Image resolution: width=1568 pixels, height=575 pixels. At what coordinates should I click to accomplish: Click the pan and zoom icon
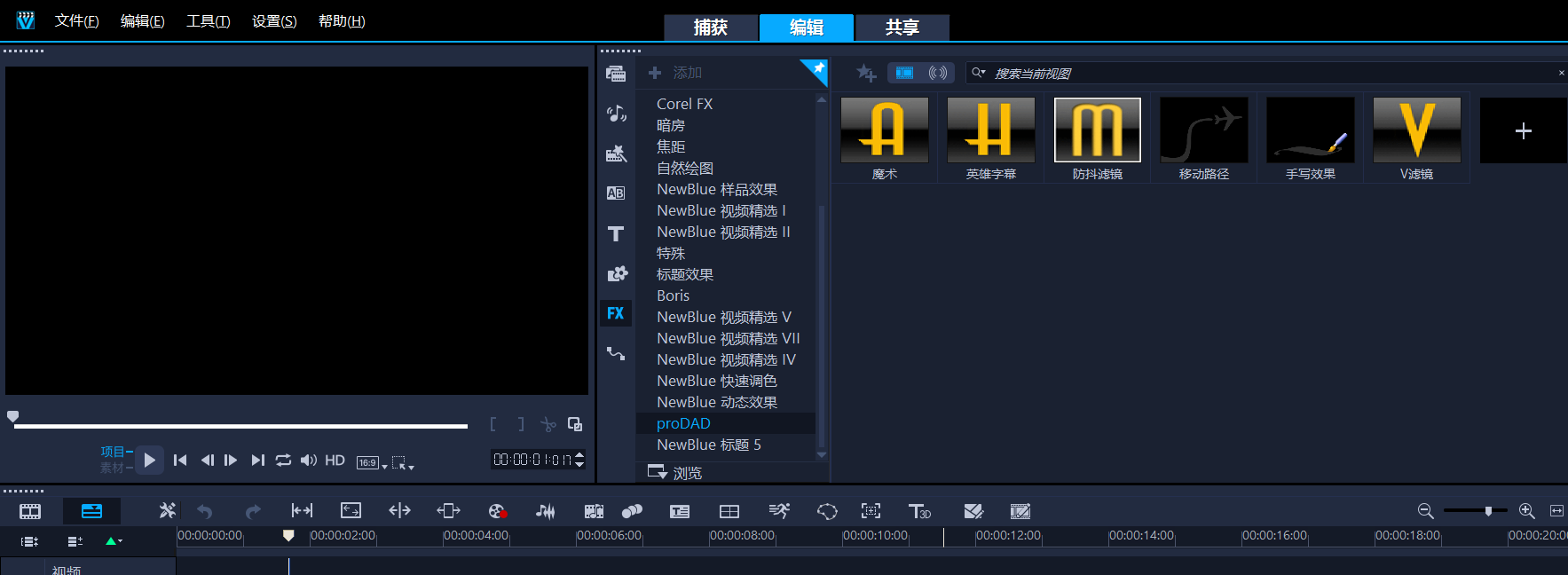(x=871, y=511)
